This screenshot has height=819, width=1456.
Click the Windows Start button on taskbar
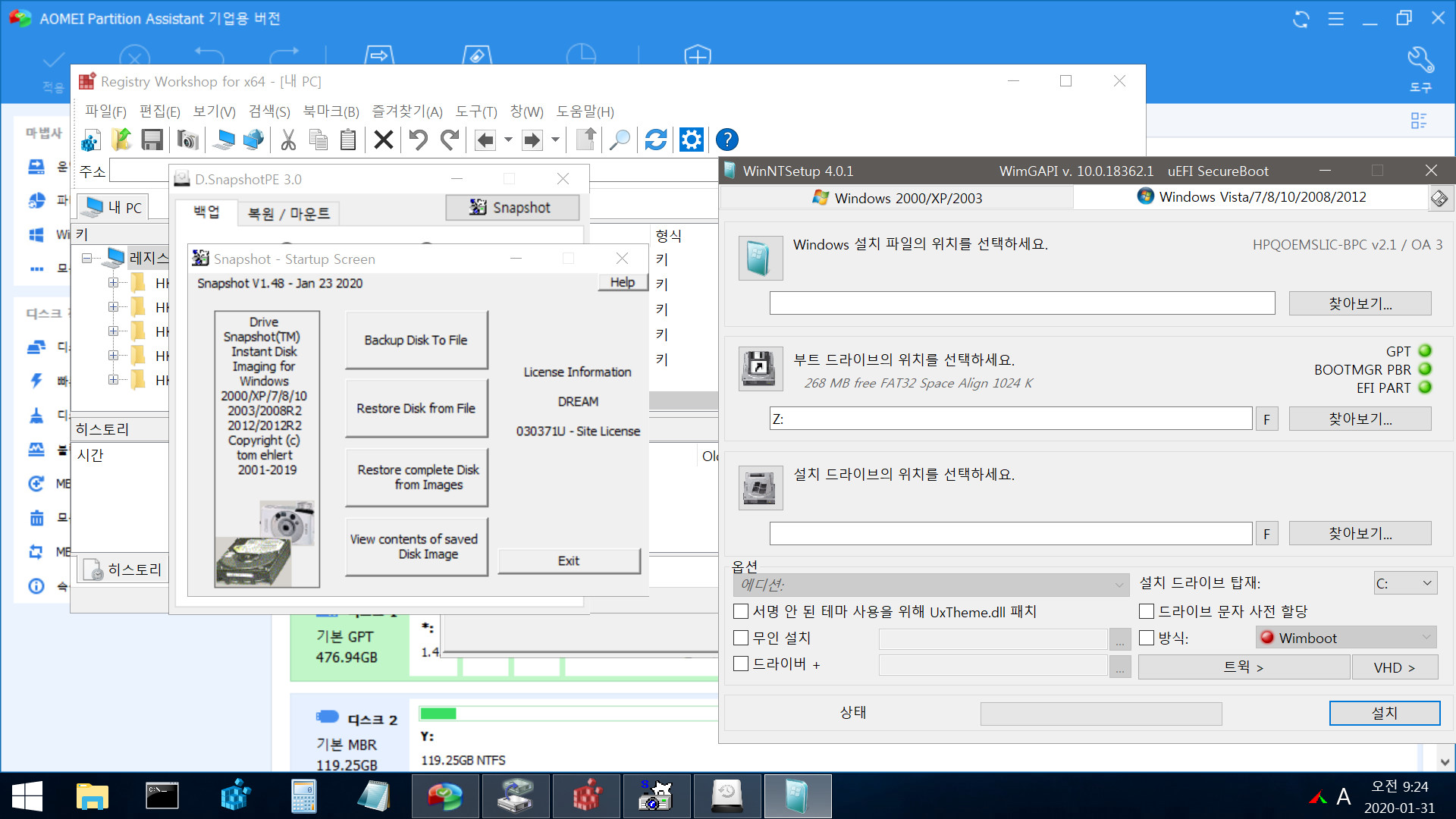[x=27, y=796]
